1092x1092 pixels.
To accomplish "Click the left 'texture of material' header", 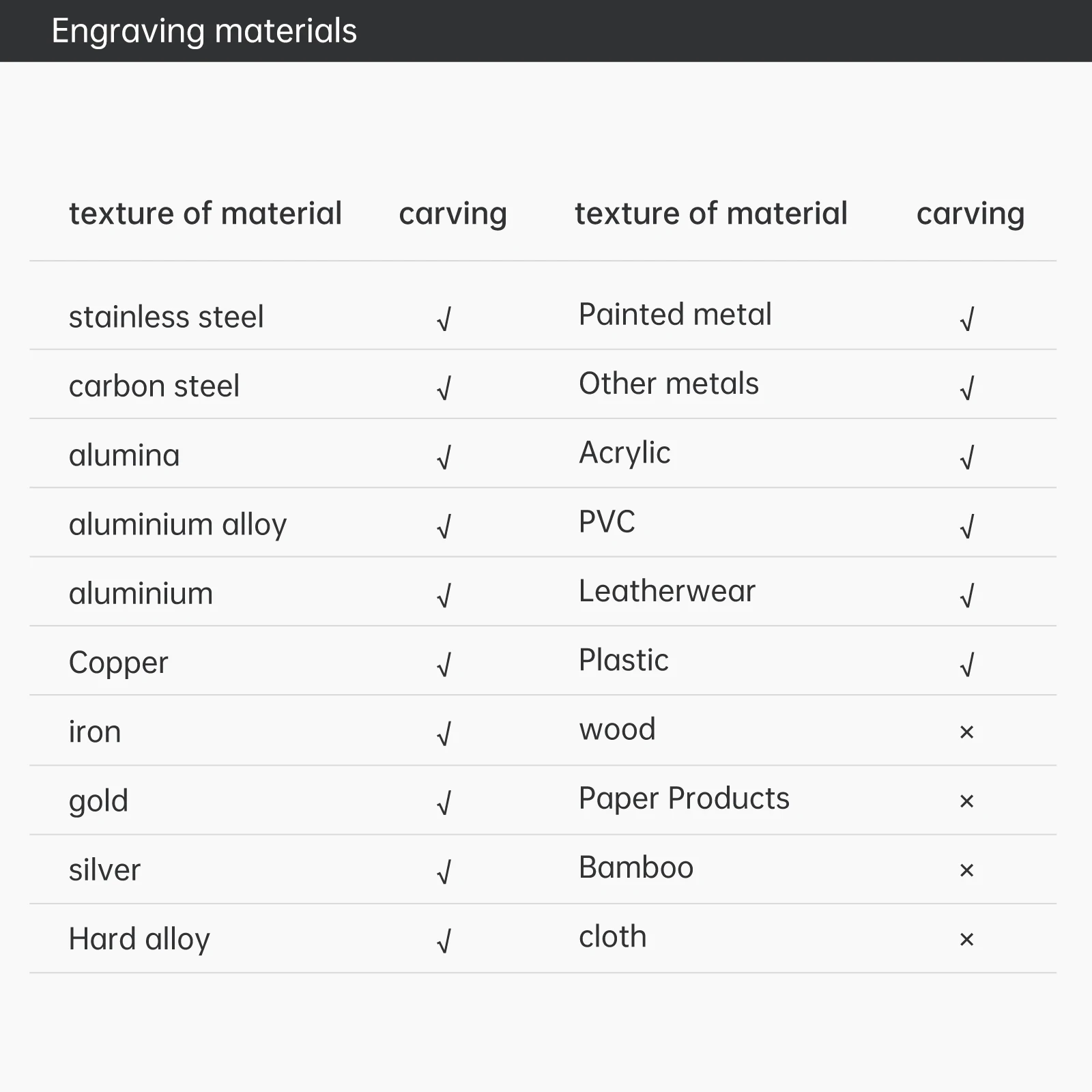I will click(x=205, y=214).
